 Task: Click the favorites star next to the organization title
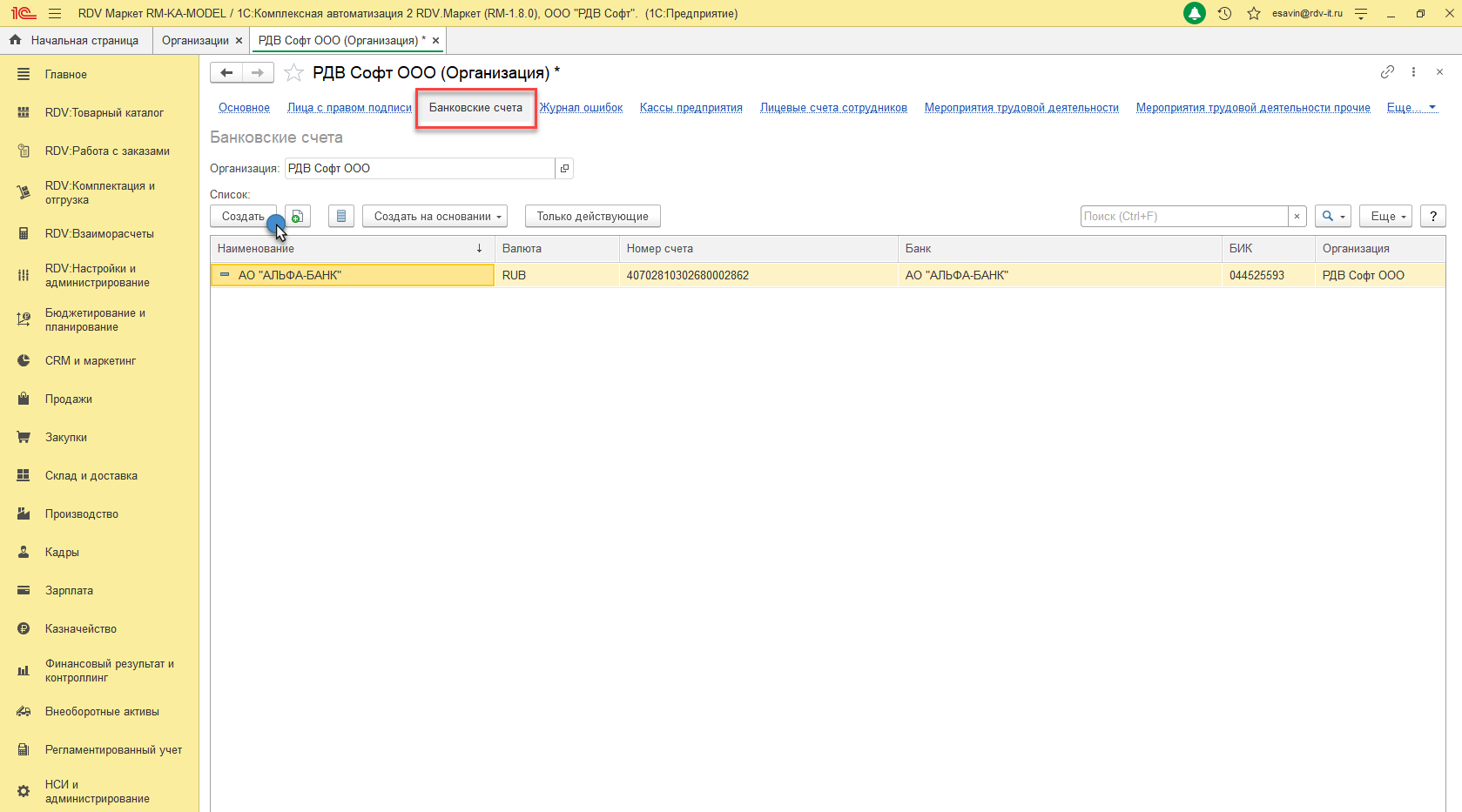tap(294, 73)
